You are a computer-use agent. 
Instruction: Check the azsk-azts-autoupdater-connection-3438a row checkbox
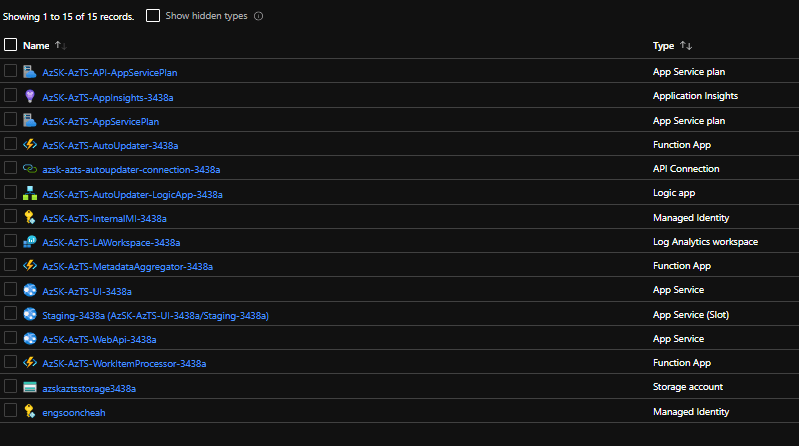10,167
